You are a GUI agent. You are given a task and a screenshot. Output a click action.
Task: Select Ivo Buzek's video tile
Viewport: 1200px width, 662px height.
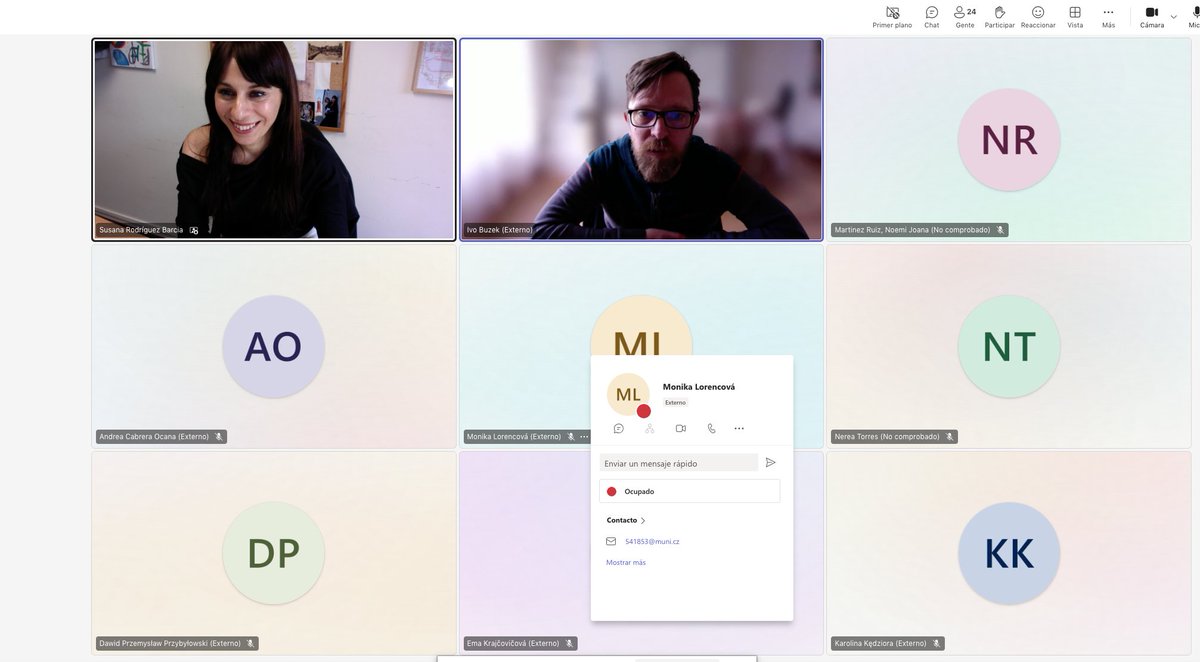click(641, 139)
